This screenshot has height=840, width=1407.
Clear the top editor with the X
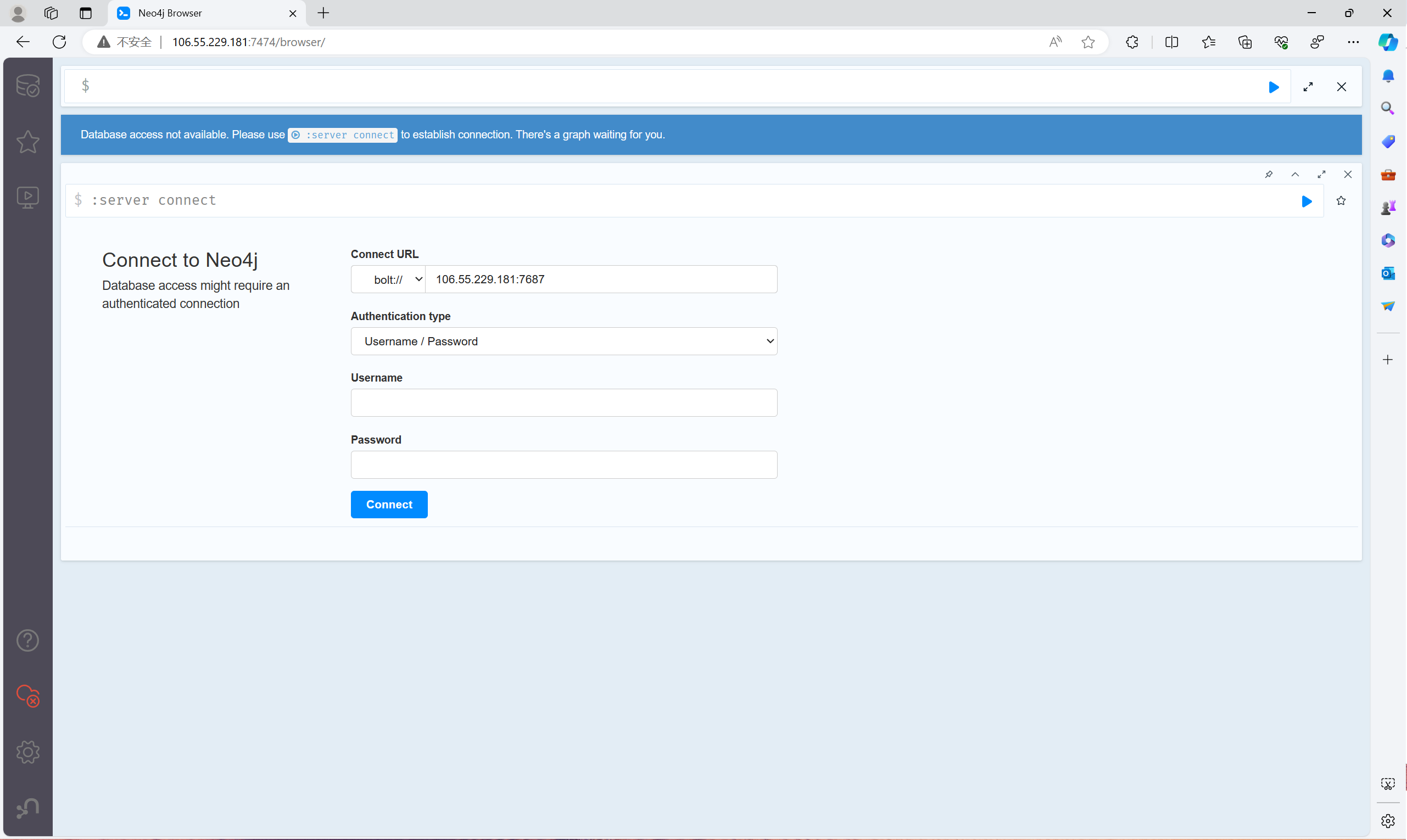click(1341, 87)
